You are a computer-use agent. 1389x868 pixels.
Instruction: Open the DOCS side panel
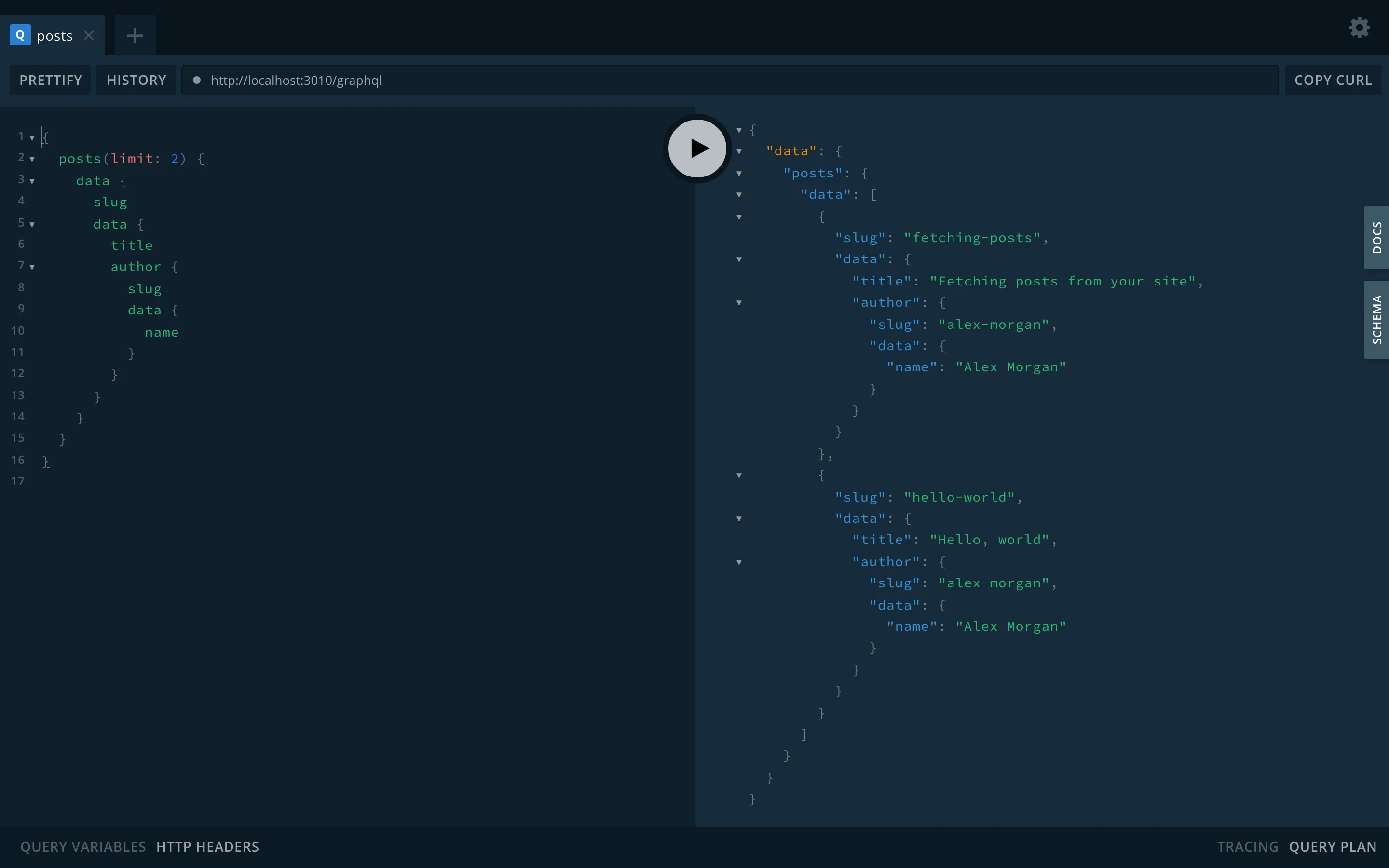(1376, 238)
